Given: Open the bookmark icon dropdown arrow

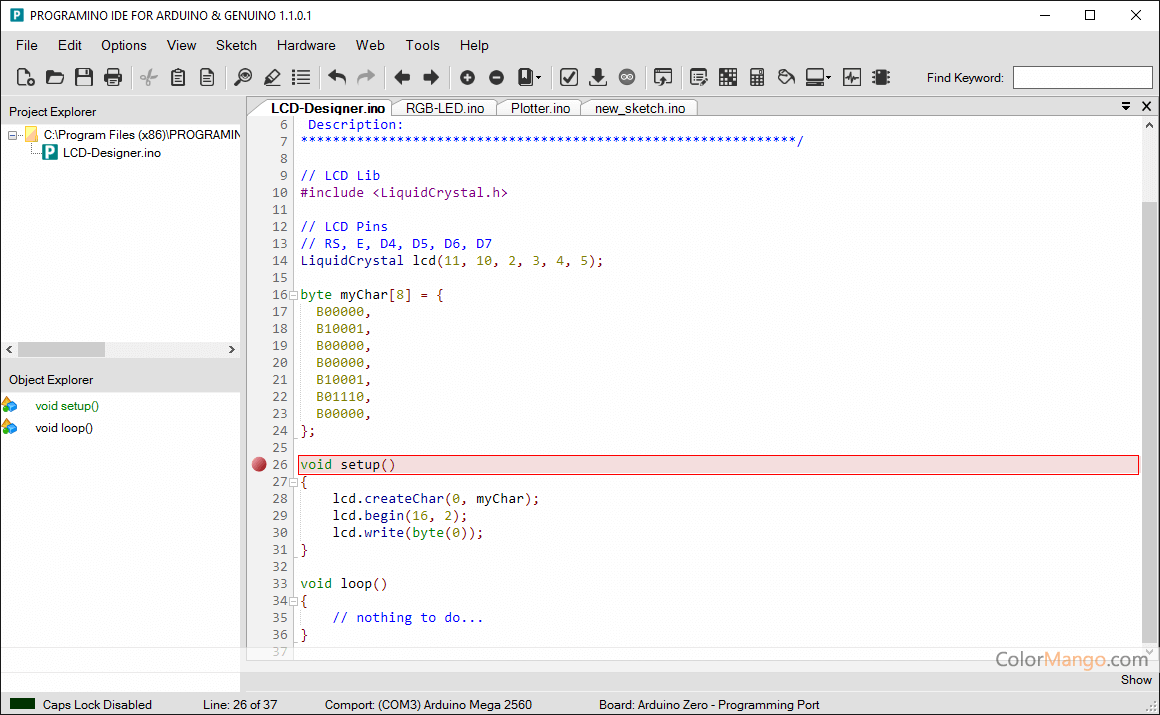Looking at the screenshot, I should pos(539,78).
